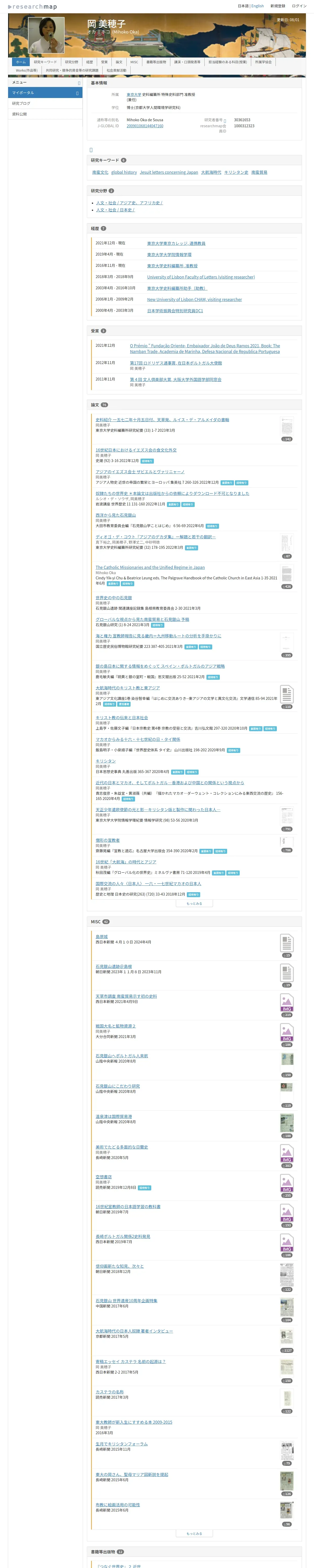Switch language to English
The width and height of the screenshot is (314, 1568).
click(x=257, y=6)
